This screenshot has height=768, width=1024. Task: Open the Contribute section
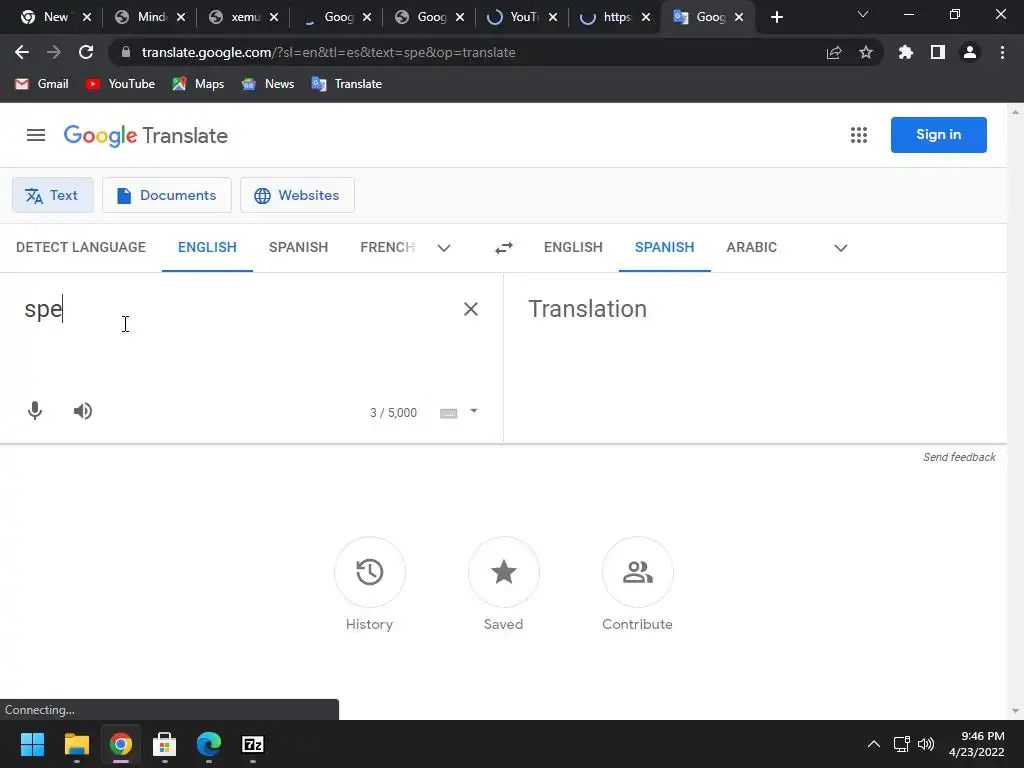(637, 572)
